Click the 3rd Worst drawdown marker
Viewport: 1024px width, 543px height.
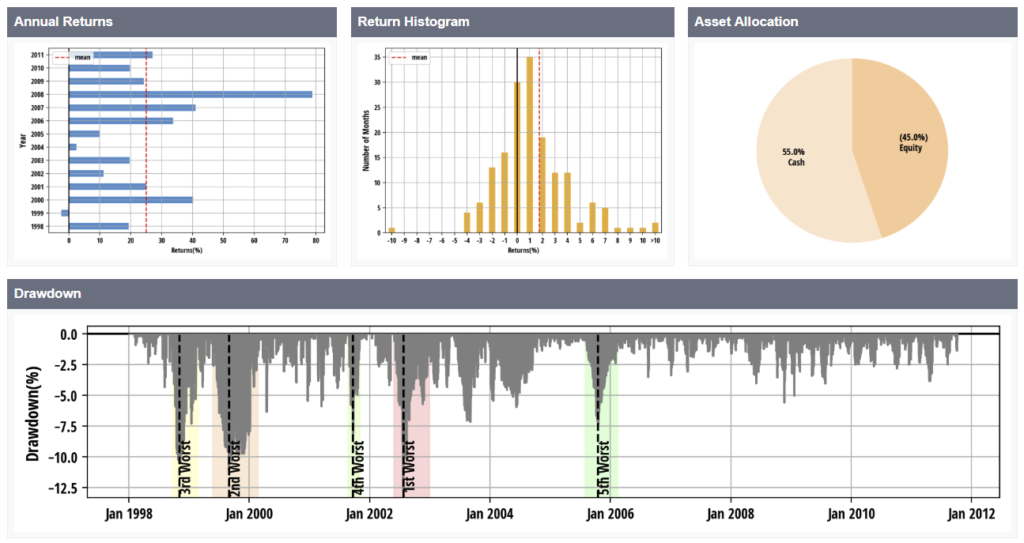185,470
